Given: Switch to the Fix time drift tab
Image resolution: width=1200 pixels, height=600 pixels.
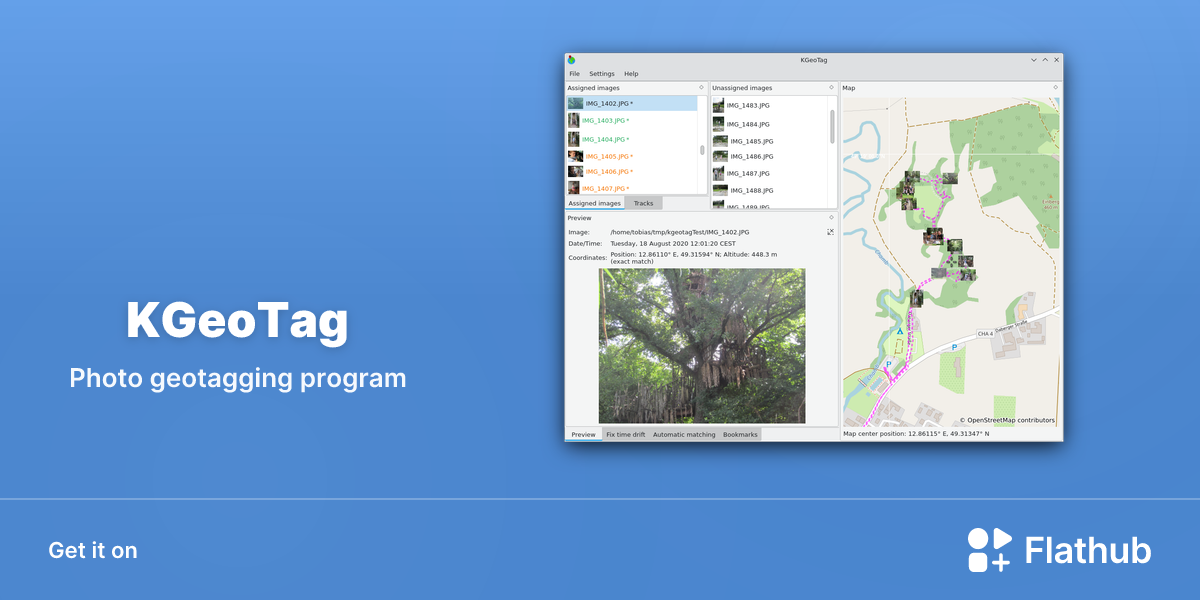Looking at the screenshot, I should (625, 435).
